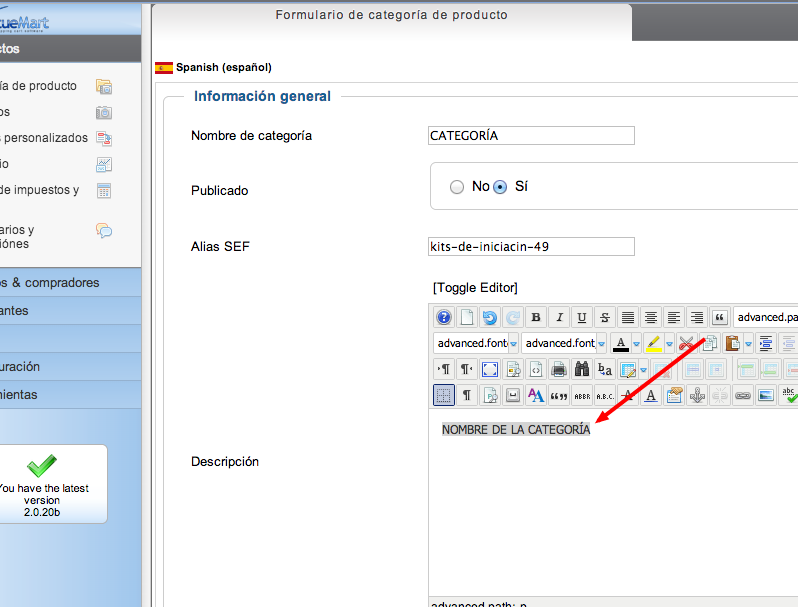
Task: Click the anchor icon
Action: click(697, 395)
